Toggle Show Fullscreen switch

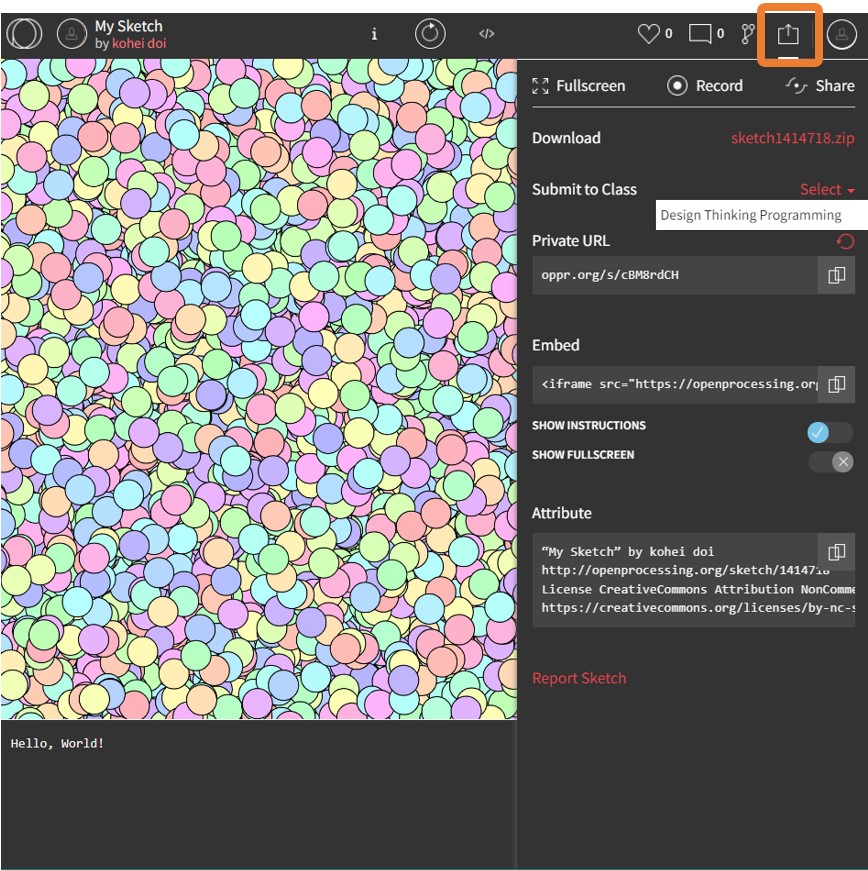[x=831, y=462]
